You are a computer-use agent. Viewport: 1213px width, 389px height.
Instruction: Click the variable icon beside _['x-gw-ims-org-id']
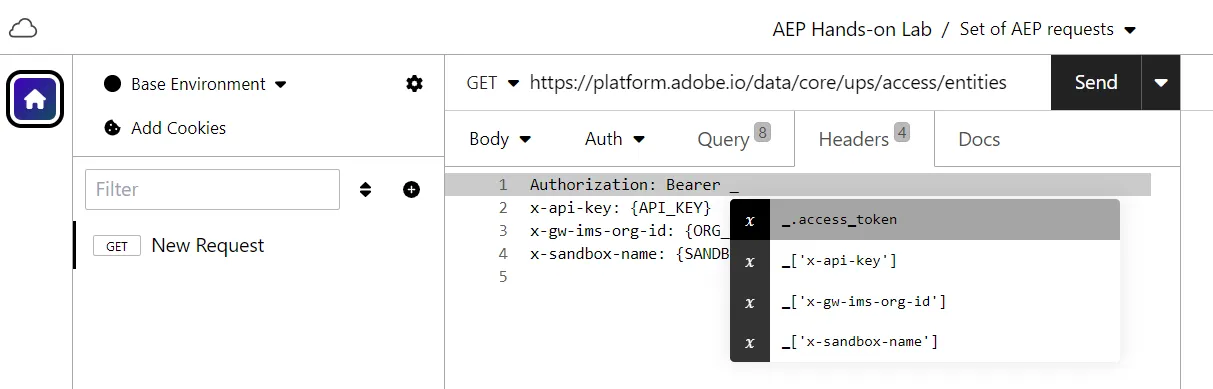pyautogui.click(x=750, y=301)
